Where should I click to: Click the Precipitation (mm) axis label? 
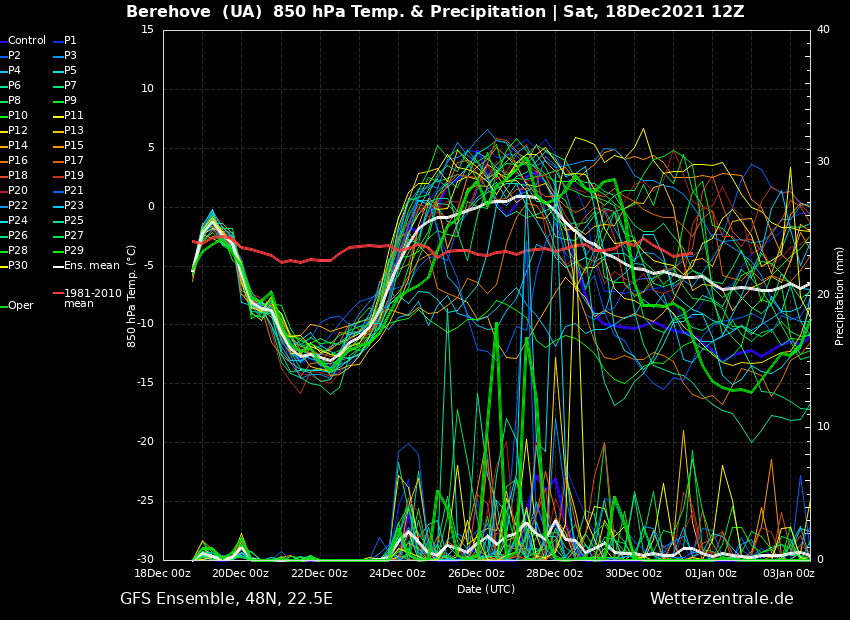point(840,295)
